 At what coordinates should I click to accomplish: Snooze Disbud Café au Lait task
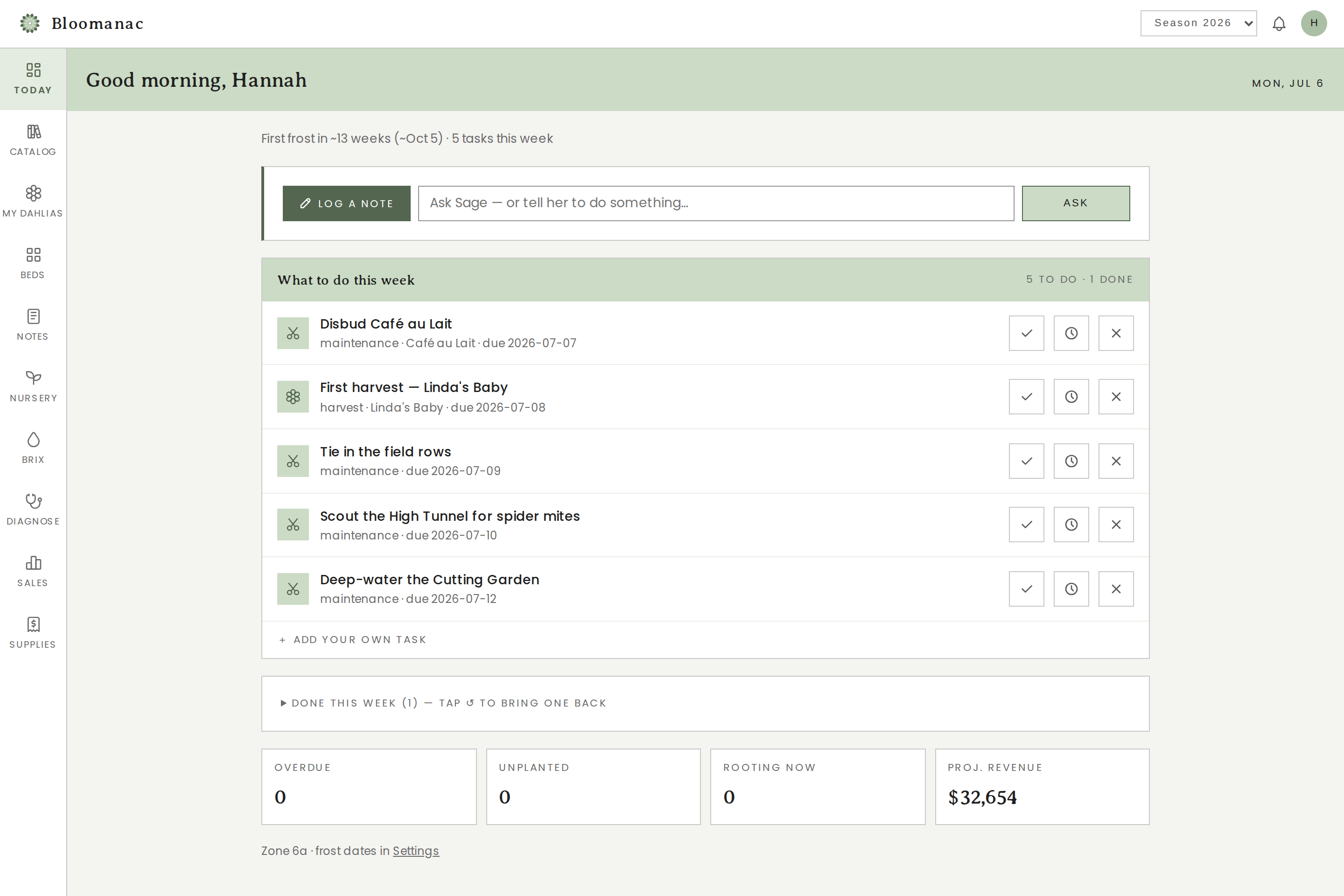1071,333
